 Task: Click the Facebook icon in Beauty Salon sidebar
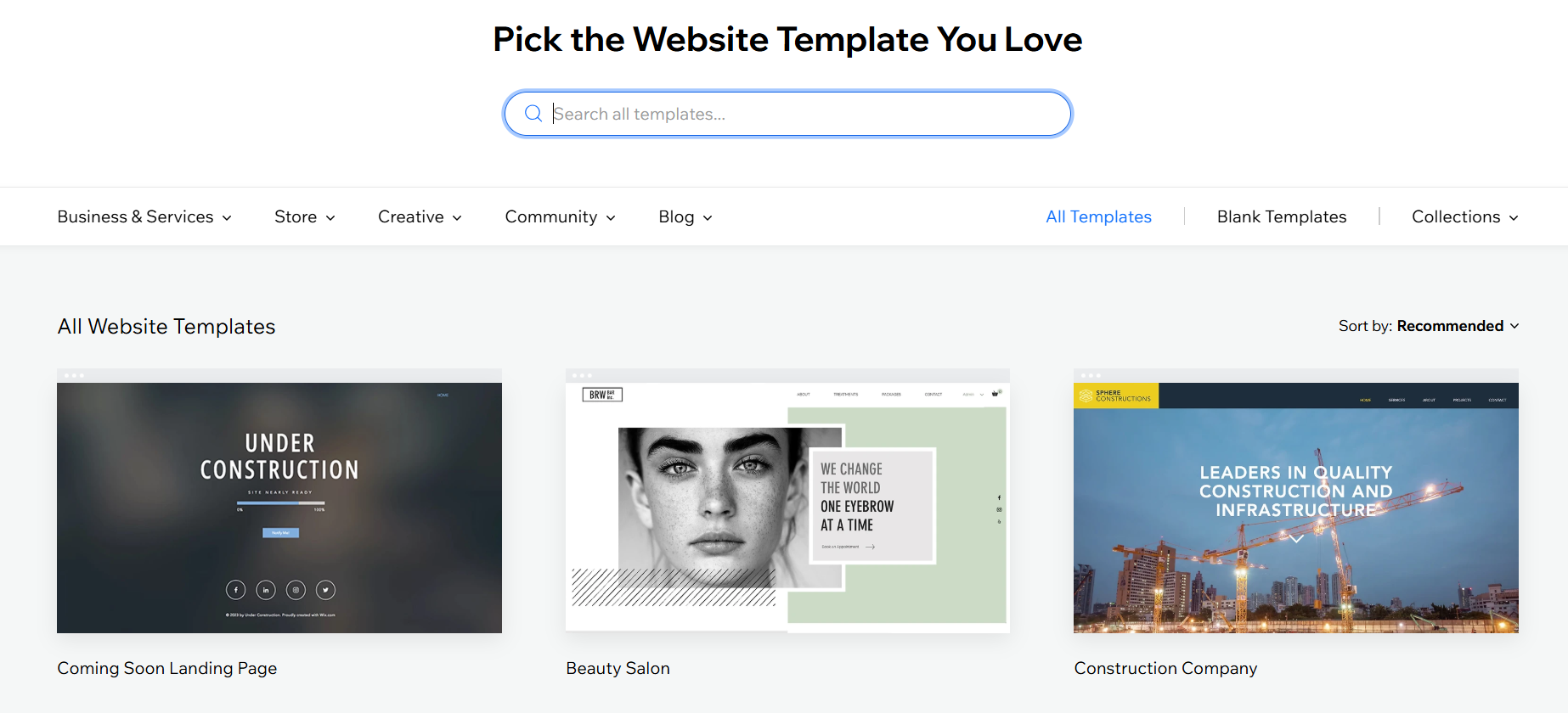click(x=999, y=497)
